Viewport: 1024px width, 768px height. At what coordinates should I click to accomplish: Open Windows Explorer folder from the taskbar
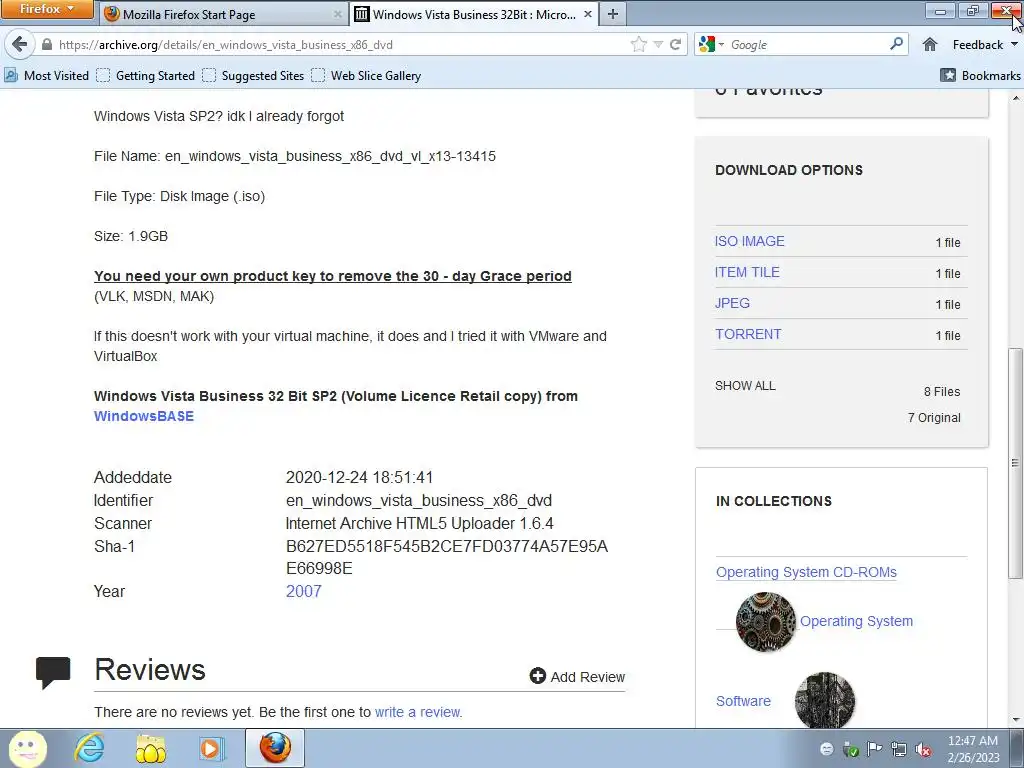(150, 748)
